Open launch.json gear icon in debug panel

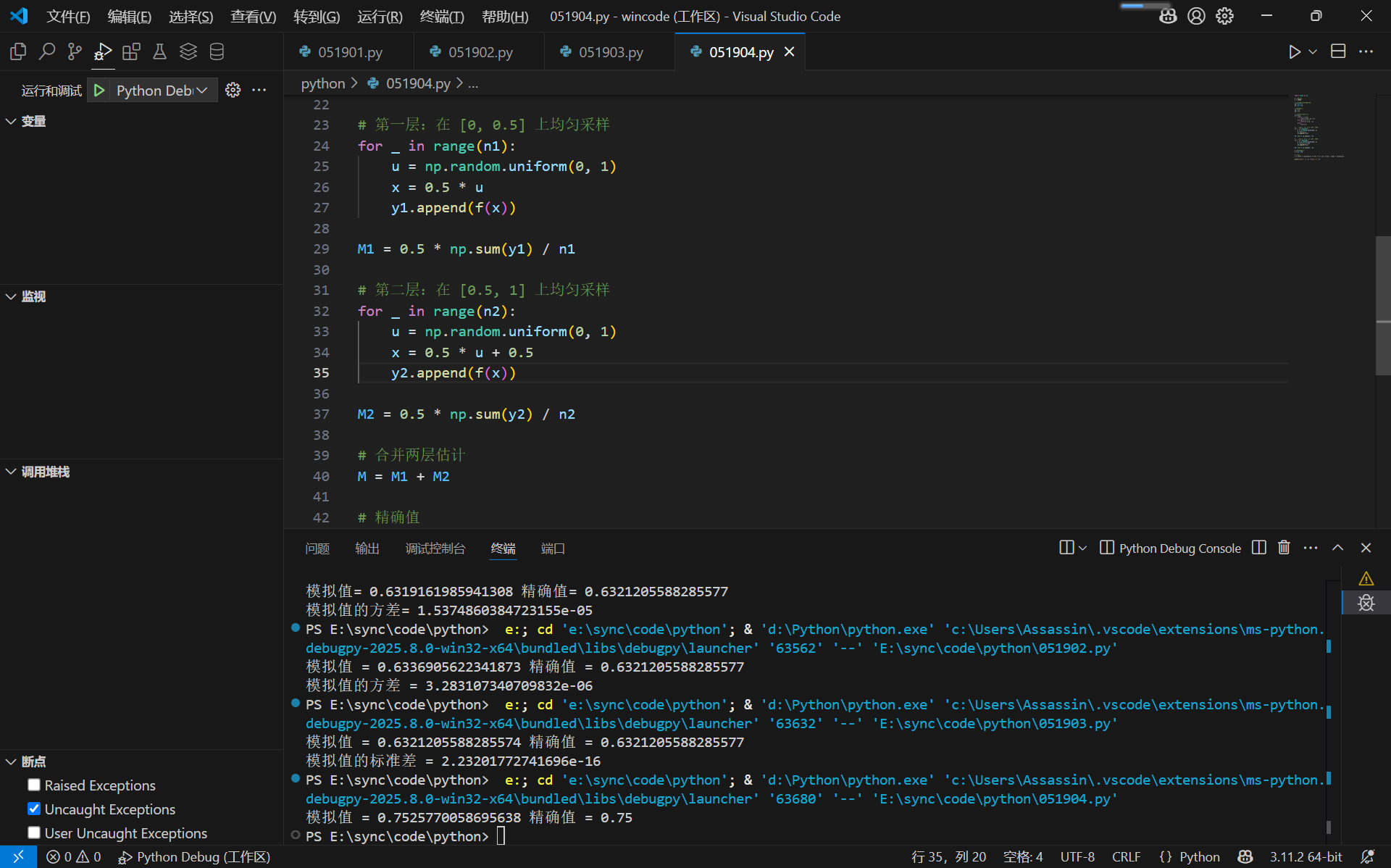coord(233,90)
